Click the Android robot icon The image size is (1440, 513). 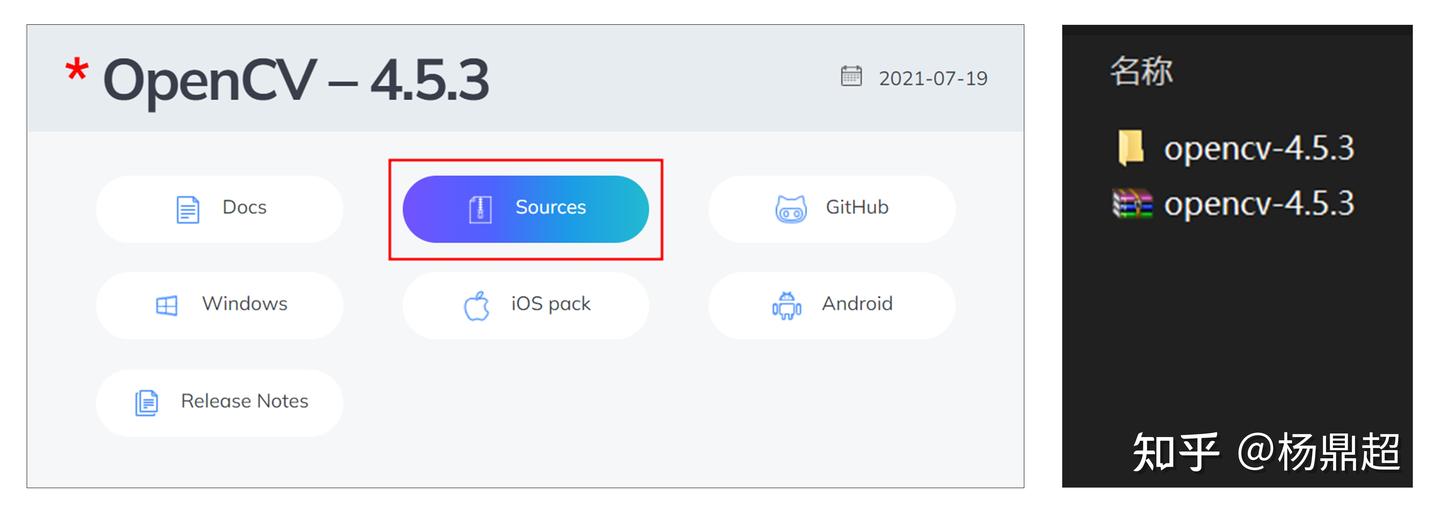coord(787,305)
